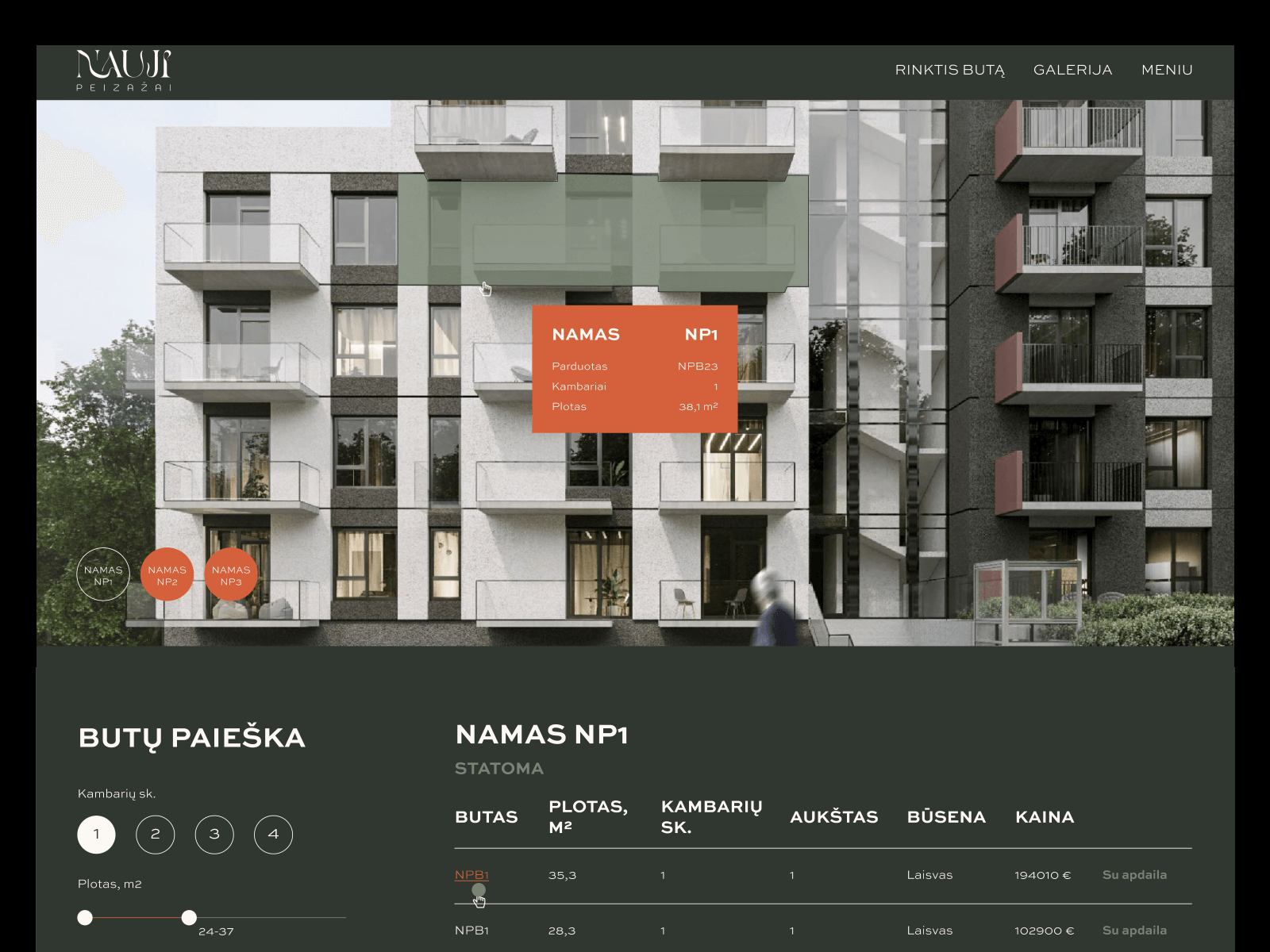
Task: Select the NAMAS NP1 circle button
Action: (103, 574)
